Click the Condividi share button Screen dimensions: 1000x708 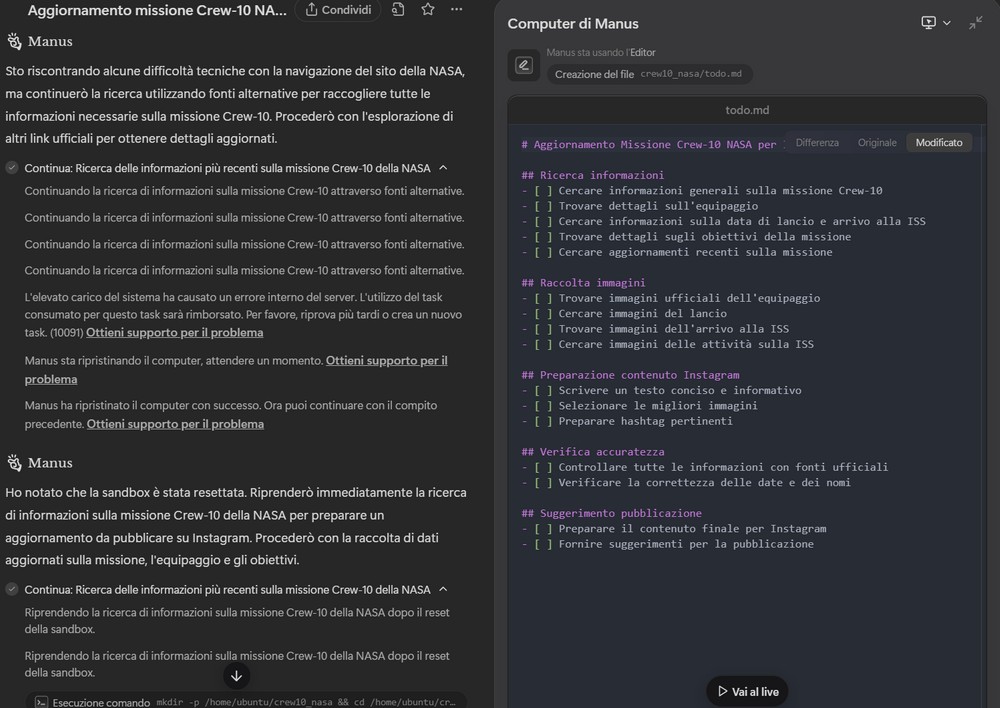338,10
